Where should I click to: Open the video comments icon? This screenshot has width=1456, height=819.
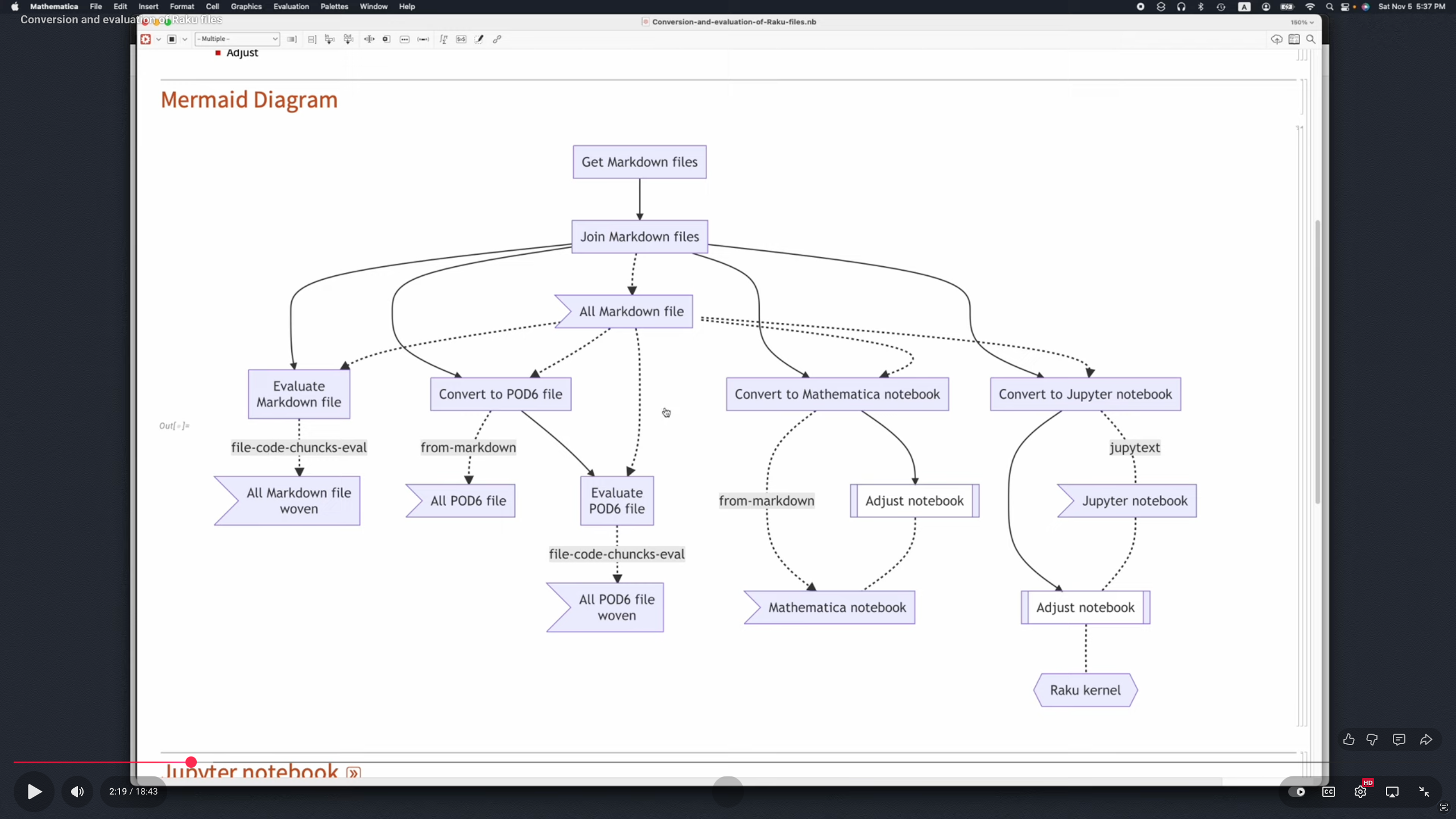coord(1399,739)
